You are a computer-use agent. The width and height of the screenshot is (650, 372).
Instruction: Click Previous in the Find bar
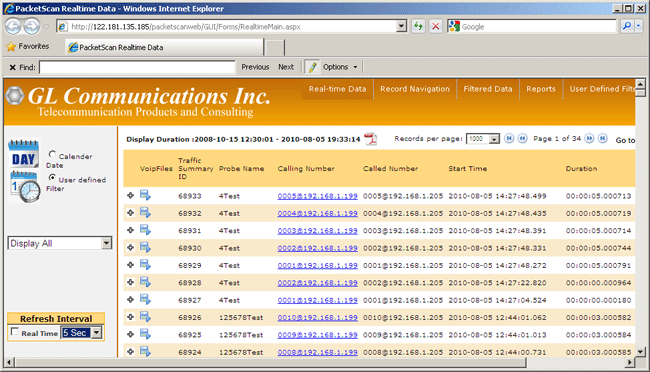coord(255,67)
